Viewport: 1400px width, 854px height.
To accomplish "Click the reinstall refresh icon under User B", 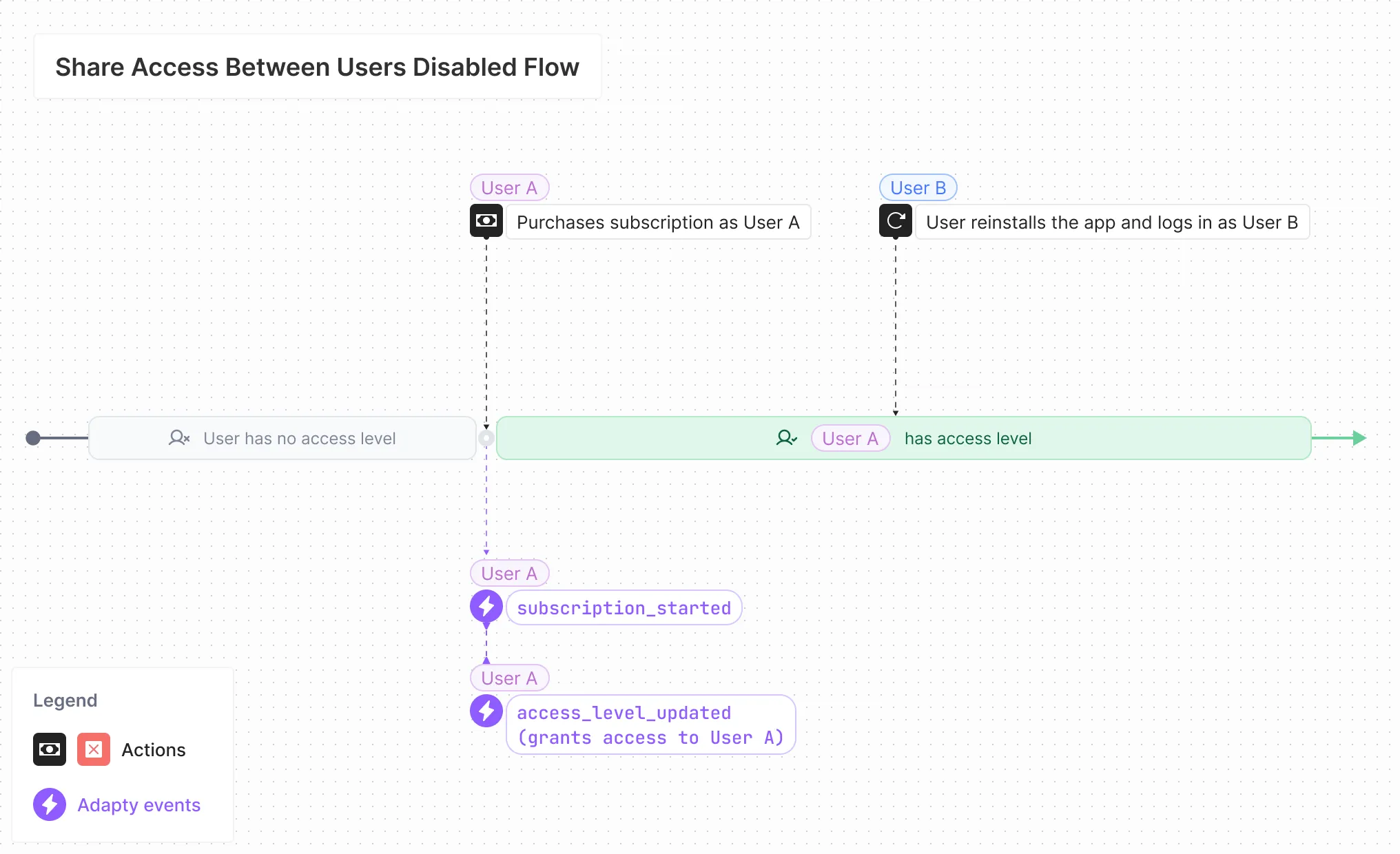I will [895, 221].
